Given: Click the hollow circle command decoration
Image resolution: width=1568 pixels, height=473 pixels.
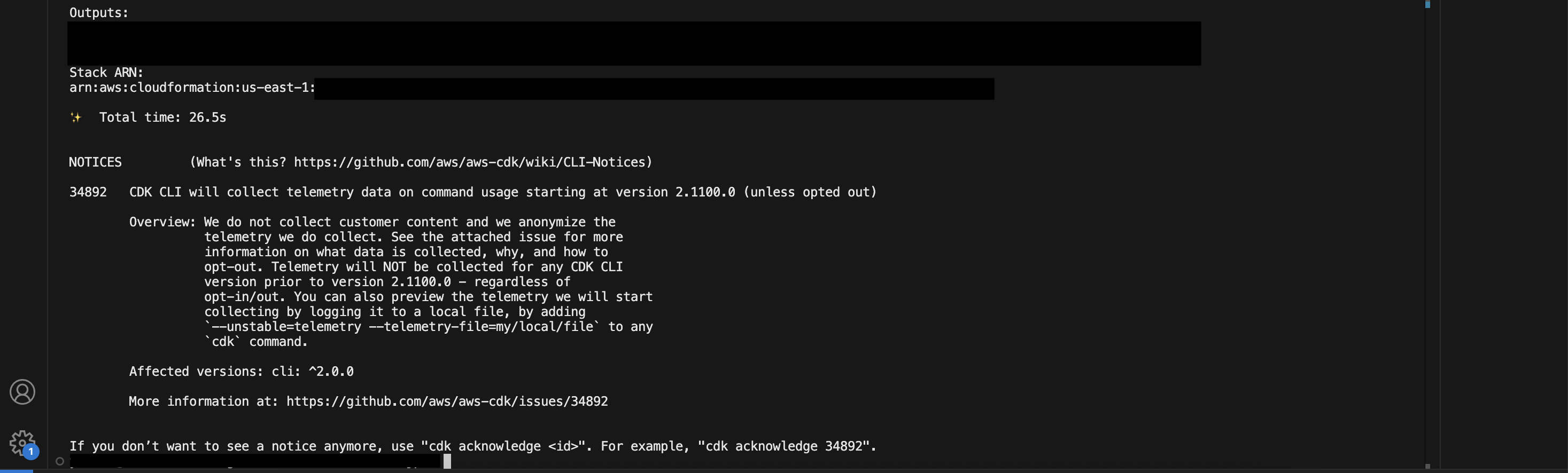Looking at the screenshot, I should click(x=60, y=461).
